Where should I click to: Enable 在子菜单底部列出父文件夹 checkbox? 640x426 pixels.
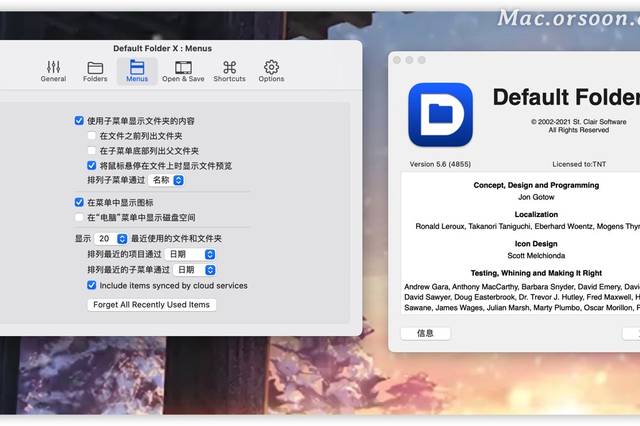[x=92, y=151]
